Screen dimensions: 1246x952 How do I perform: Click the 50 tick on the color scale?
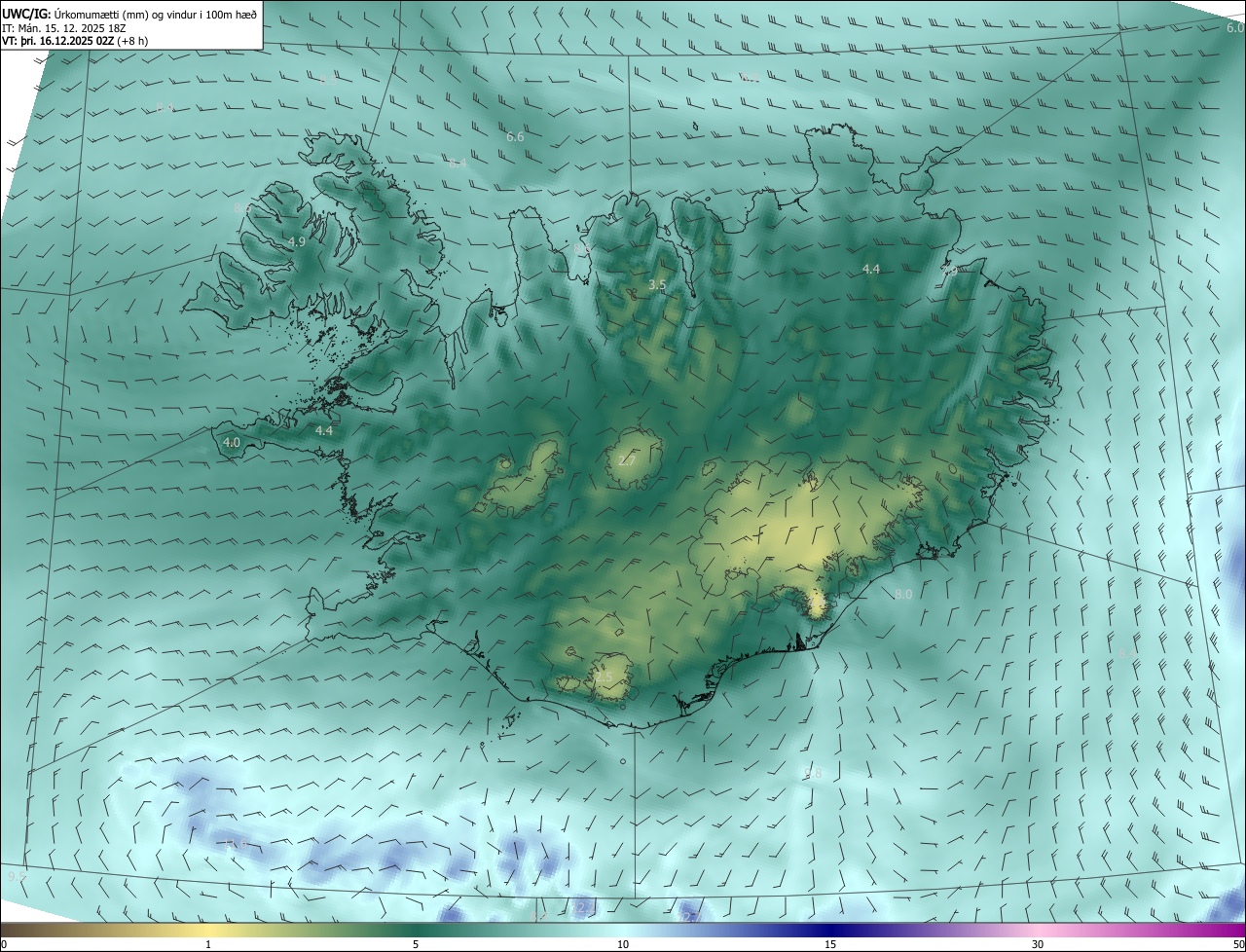[1238, 944]
